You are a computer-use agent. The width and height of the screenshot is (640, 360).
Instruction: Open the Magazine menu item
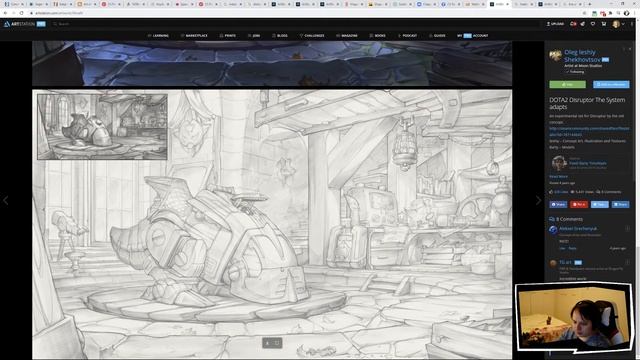347,36
